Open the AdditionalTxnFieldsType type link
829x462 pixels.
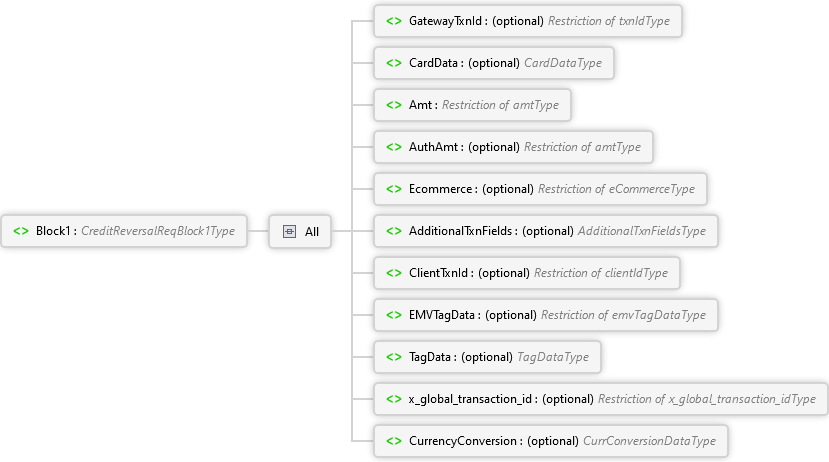[x=641, y=231]
